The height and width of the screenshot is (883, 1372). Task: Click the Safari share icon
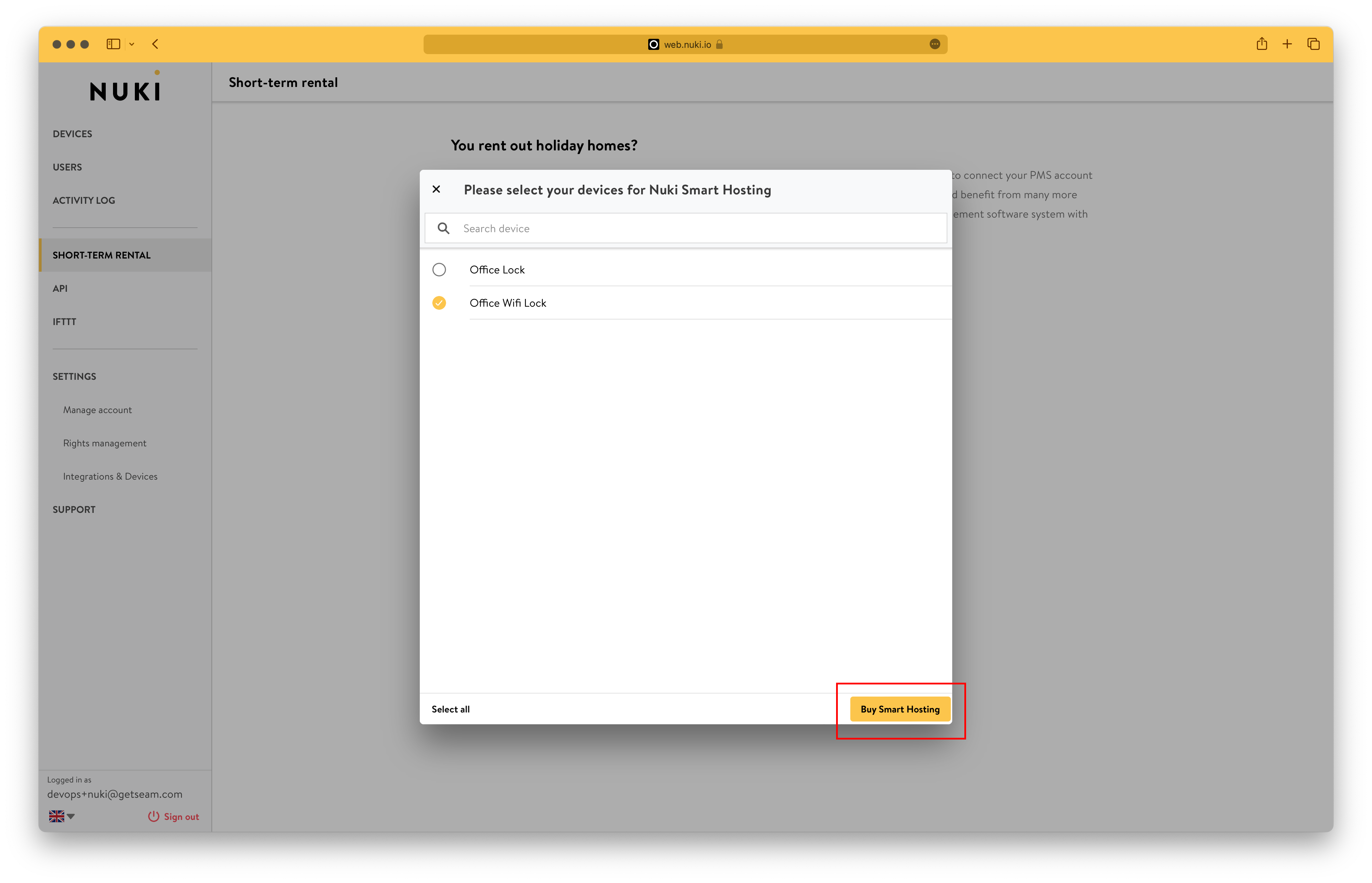(1262, 44)
